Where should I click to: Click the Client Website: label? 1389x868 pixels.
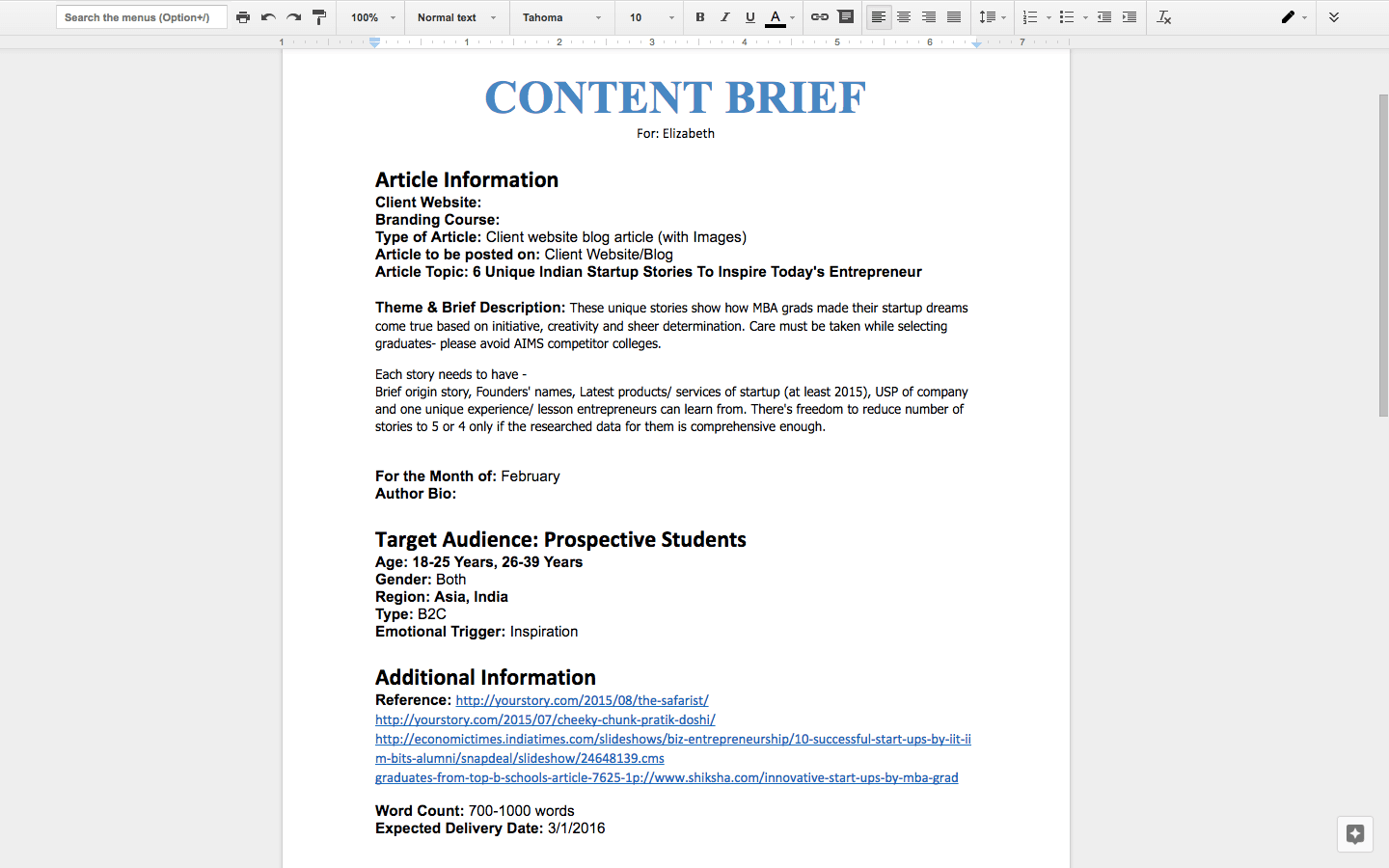[x=428, y=203]
